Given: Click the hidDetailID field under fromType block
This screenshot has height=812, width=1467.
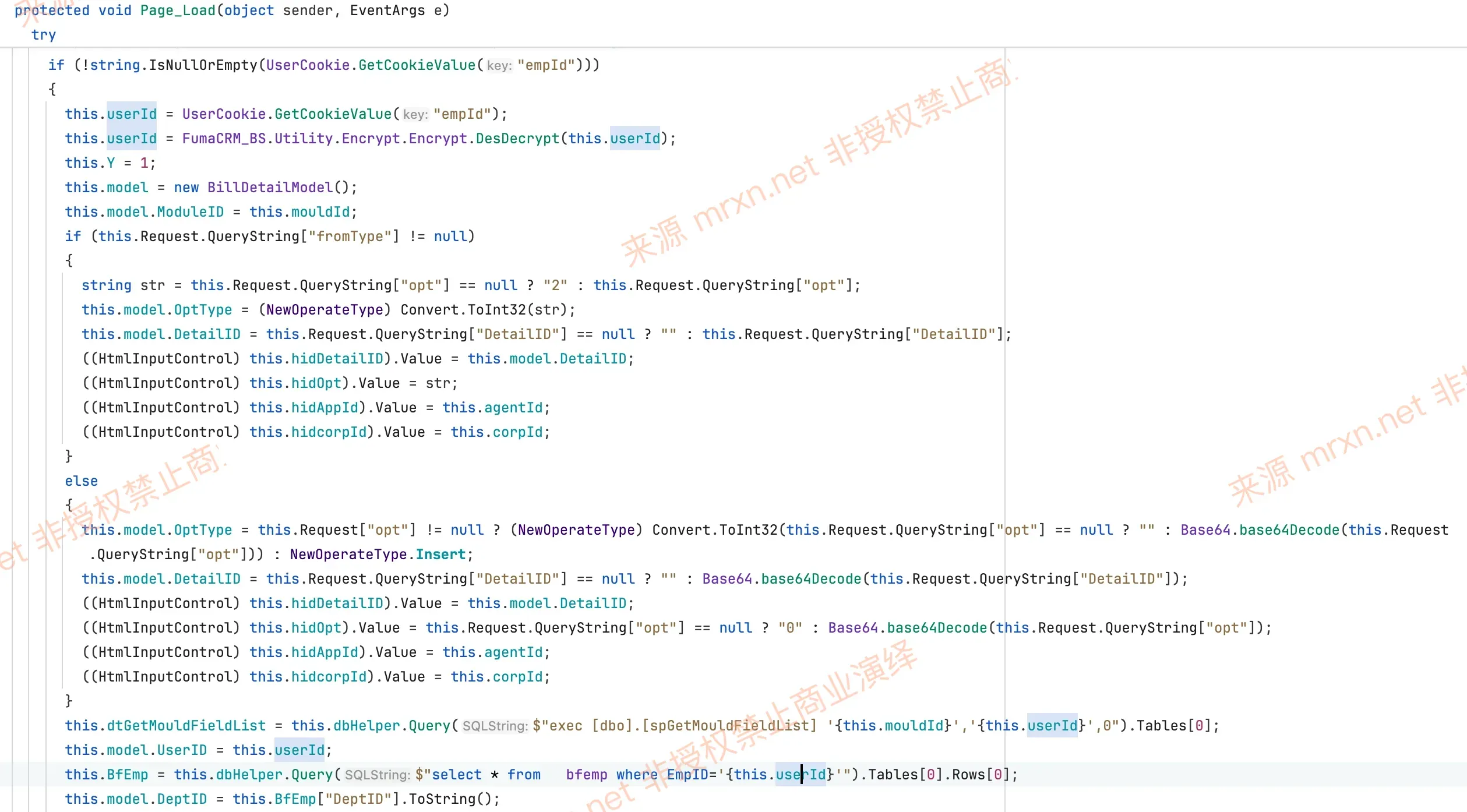Looking at the screenshot, I should click(337, 358).
